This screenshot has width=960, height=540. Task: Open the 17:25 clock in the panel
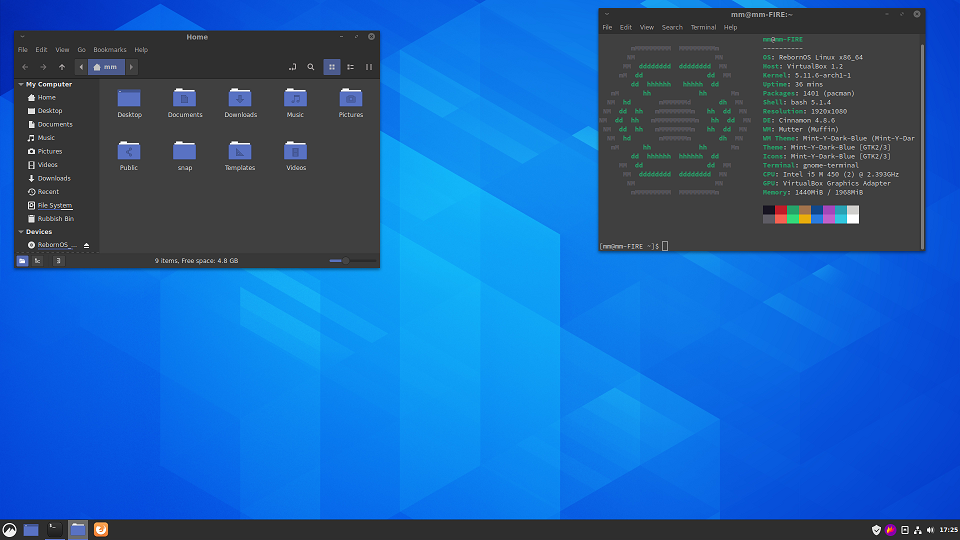click(x=948, y=530)
